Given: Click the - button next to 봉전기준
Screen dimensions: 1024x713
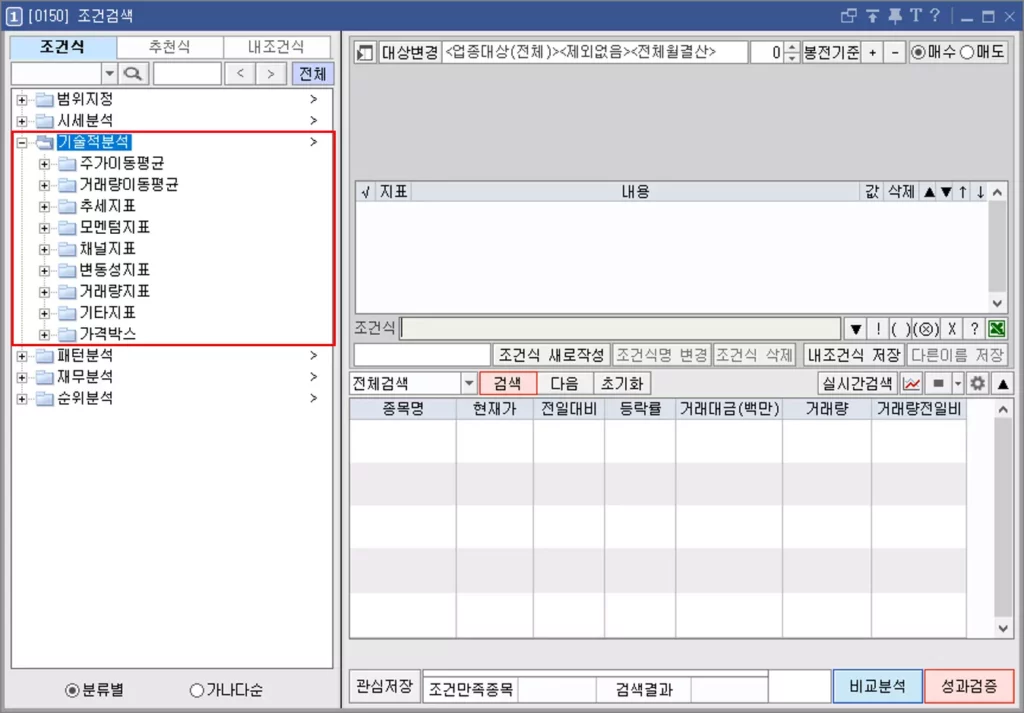Looking at the screenshot, I should click(x=895, y=53).
